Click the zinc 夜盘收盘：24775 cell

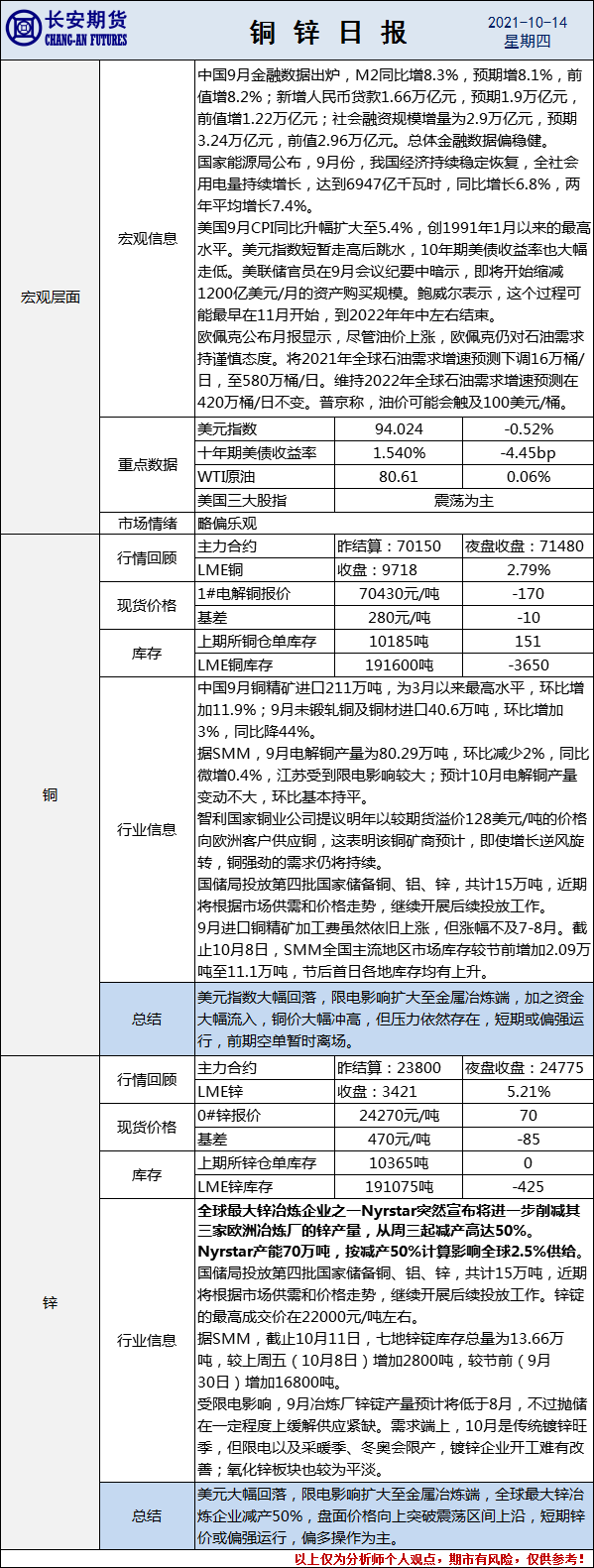[x=528, y=1067]
